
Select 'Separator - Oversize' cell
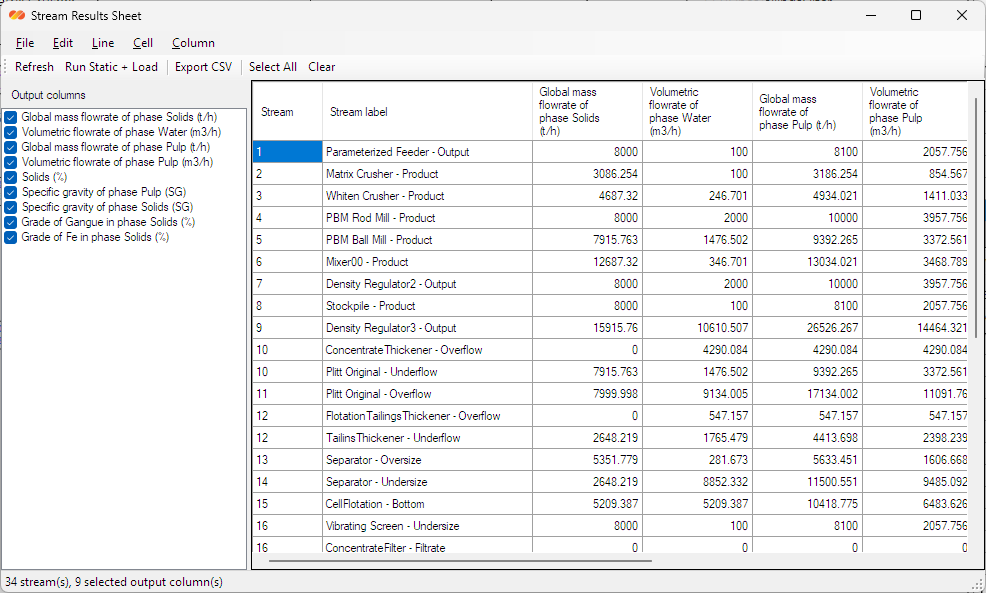[427, 460]
